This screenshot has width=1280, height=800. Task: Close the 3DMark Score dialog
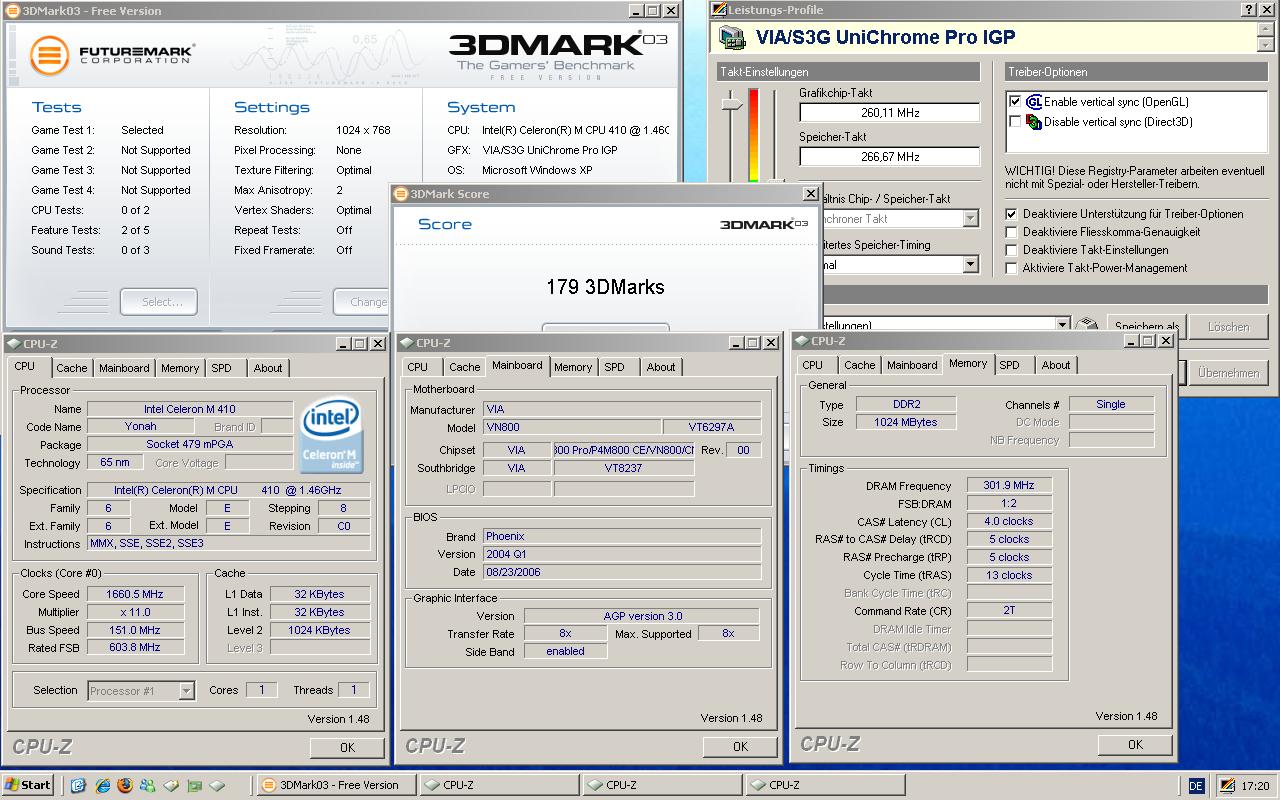(x=810, y=194)
